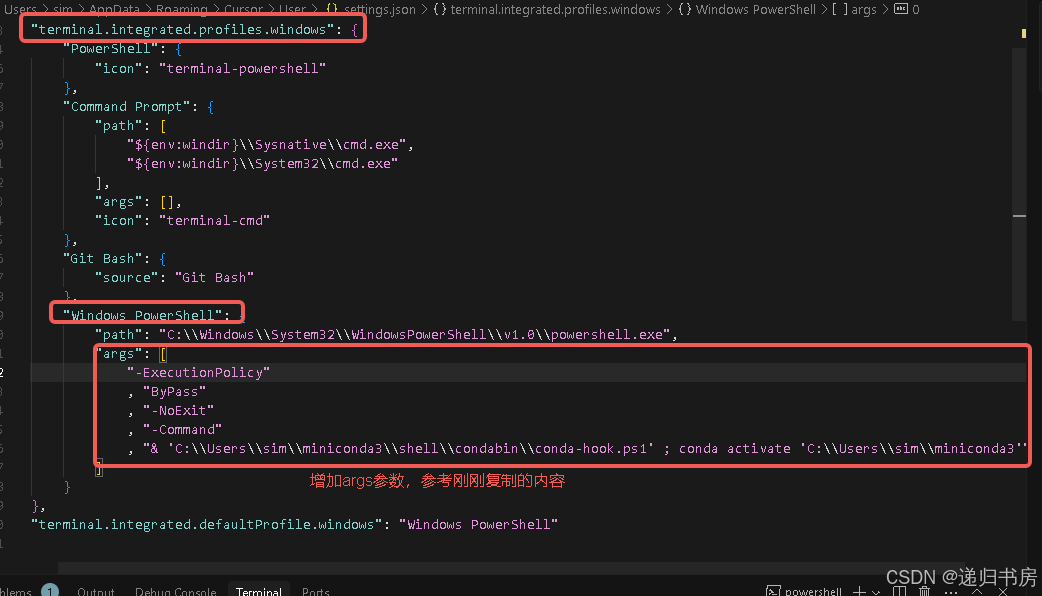Click the "source": "Git Bash" line

click(x=174, y=277)
